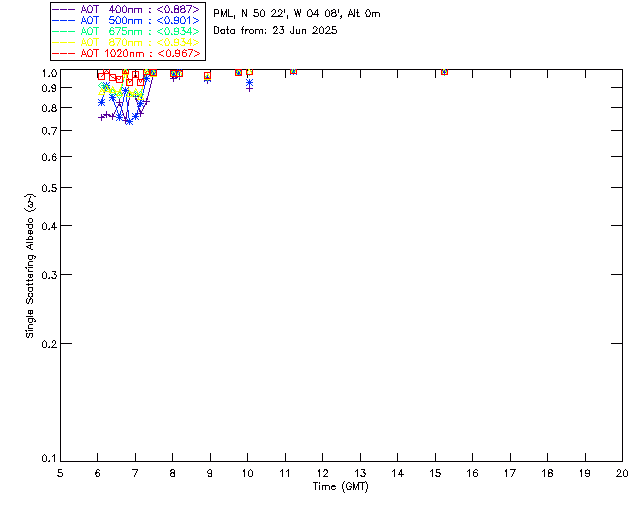Click the 'Data from: 23 Jun 2025' label
This screenshot has width=640, height=512.
[275, 31]
